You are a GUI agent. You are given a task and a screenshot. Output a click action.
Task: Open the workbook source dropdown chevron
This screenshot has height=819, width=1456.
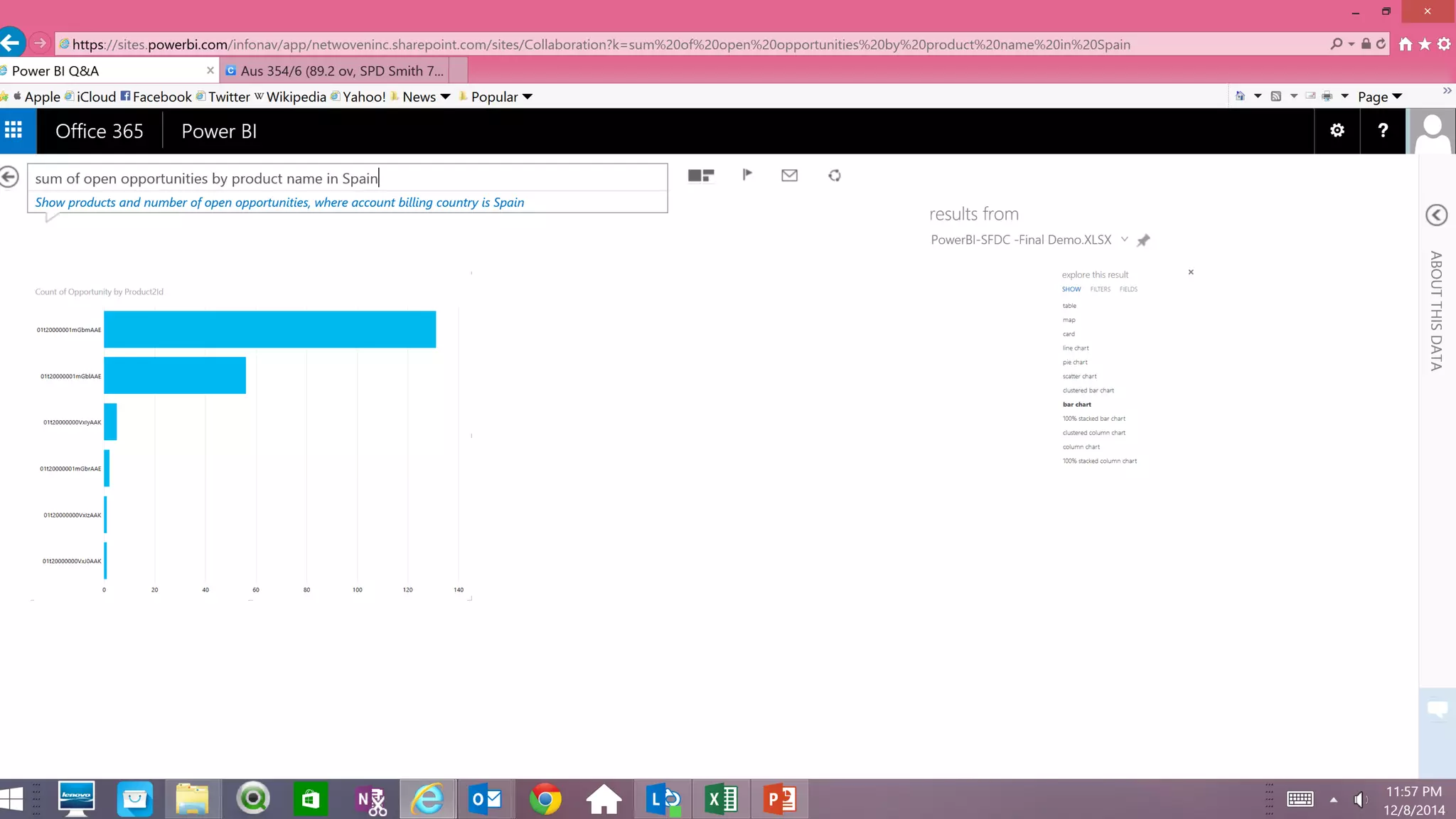click(1125, 239)
